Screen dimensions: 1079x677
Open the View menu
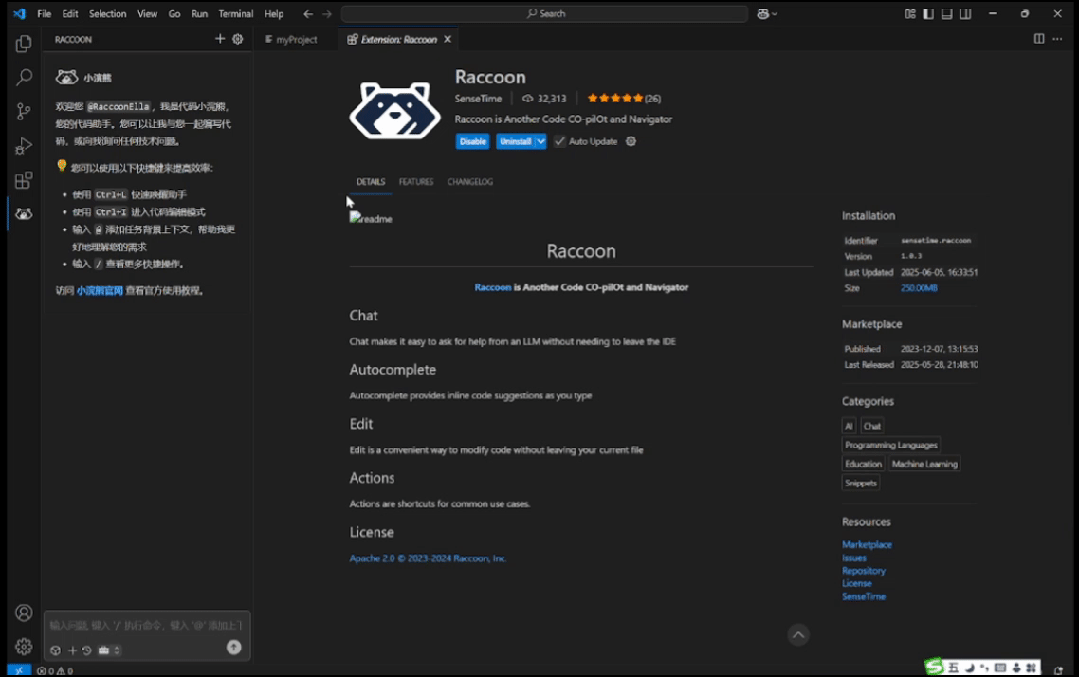(147, 14)
